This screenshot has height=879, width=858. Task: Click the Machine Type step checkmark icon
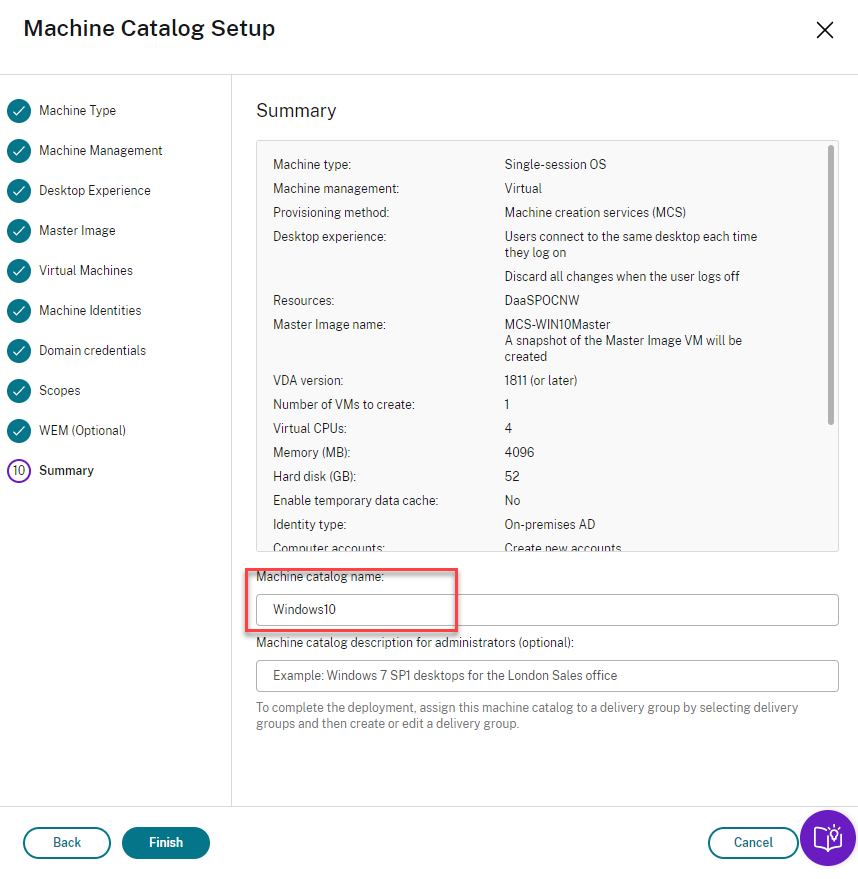tap(19, 111)
